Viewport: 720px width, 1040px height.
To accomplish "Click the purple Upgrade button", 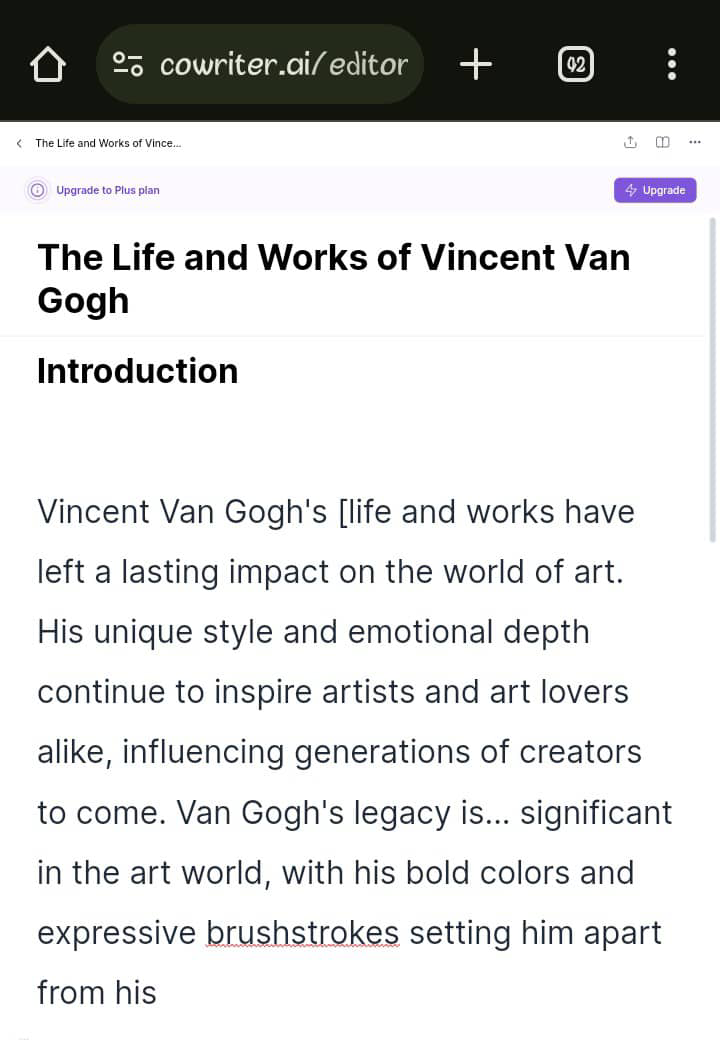I will 655,190.
